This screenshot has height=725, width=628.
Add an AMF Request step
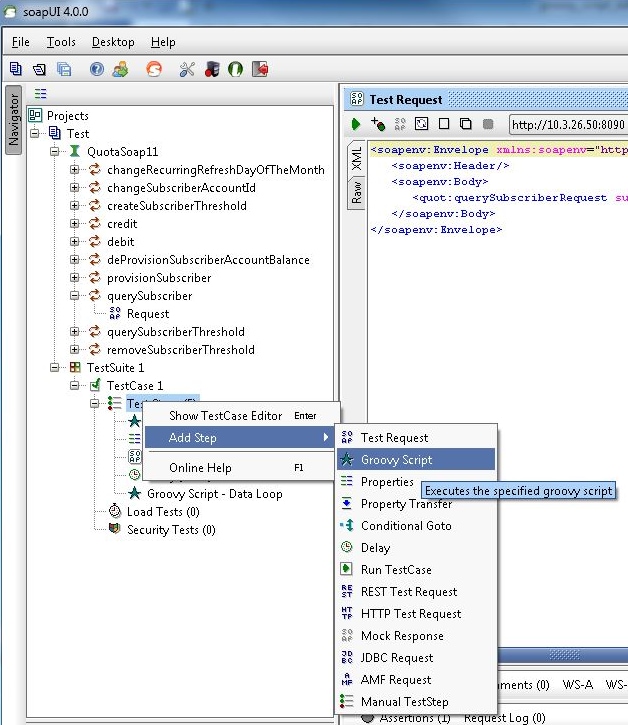(x=416, y=680)
